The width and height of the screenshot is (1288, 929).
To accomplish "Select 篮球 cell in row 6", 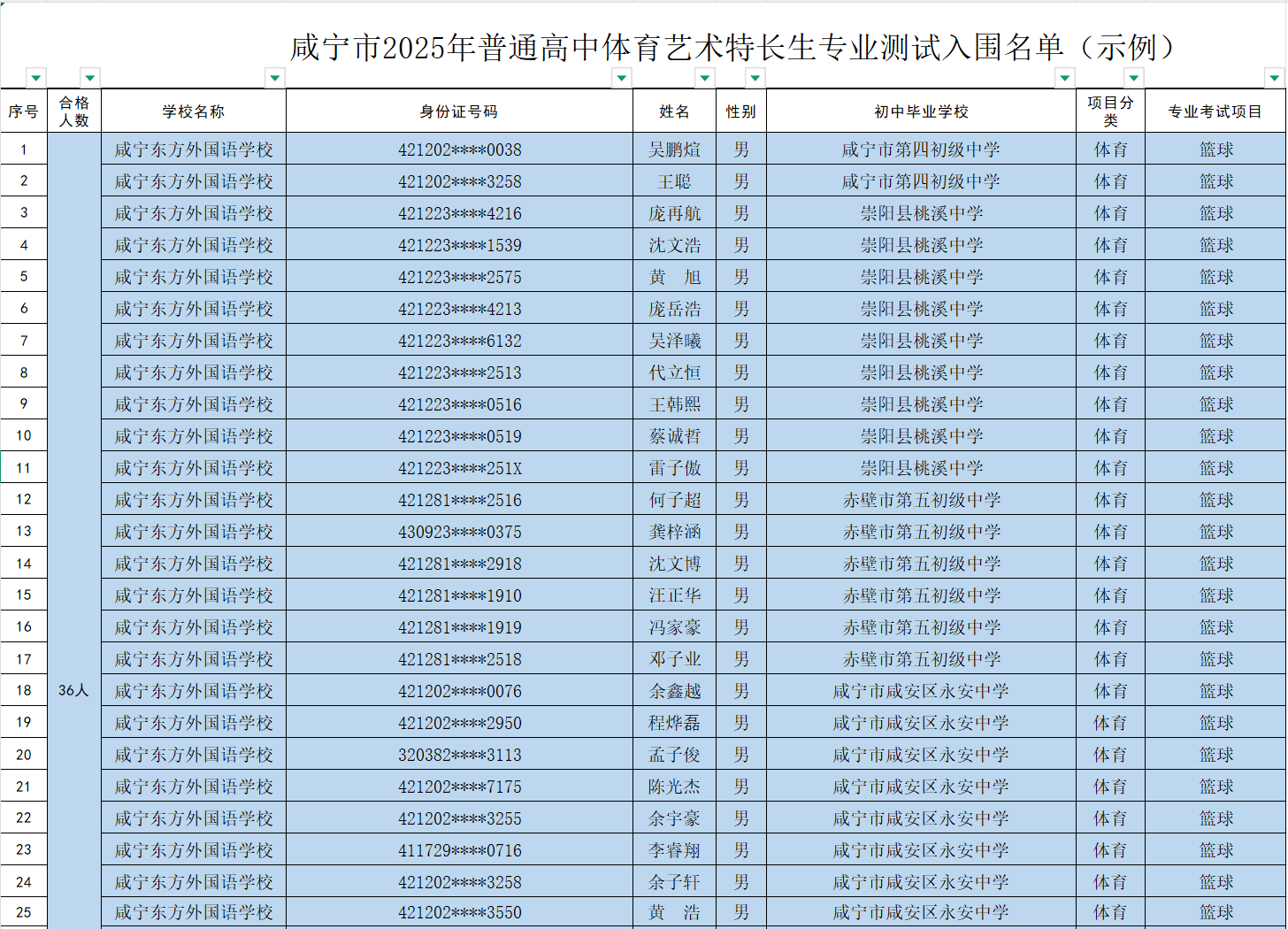I will pyautogui.click(x=1215, y=309).
